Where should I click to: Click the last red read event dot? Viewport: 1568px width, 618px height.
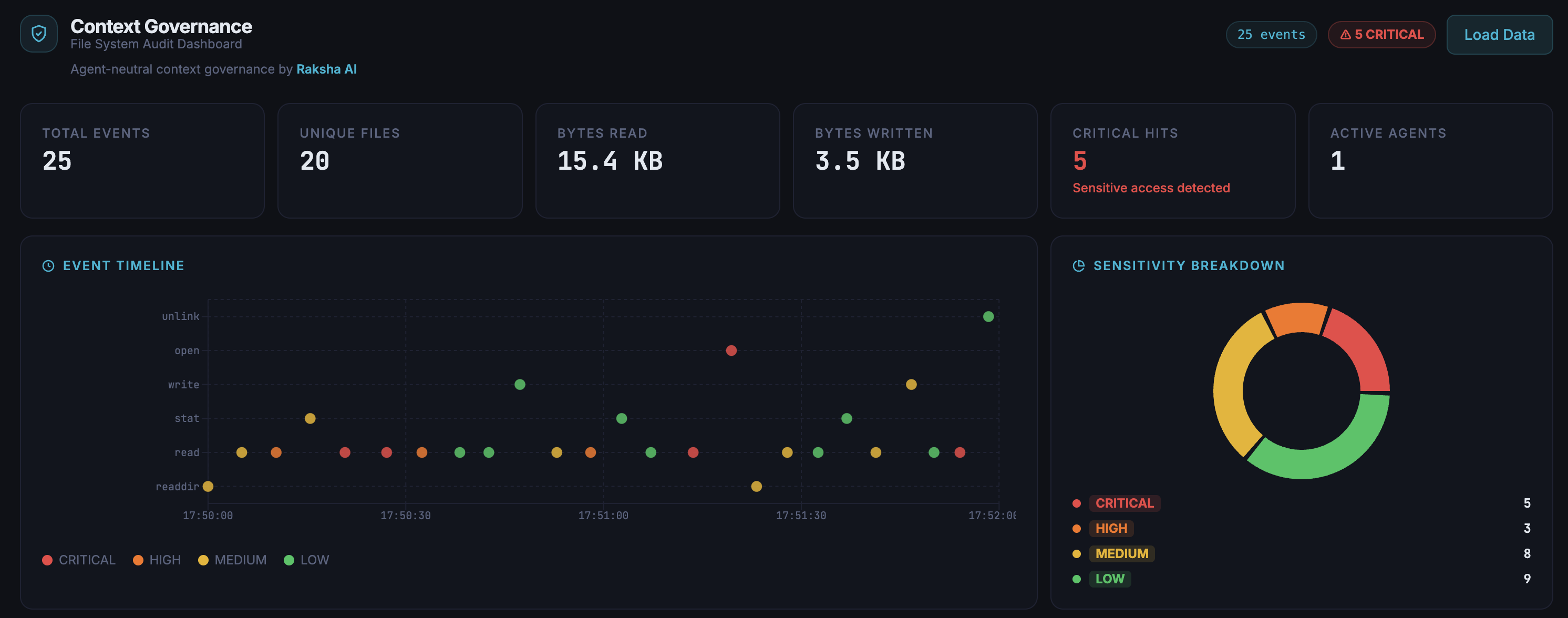[960, 452]
